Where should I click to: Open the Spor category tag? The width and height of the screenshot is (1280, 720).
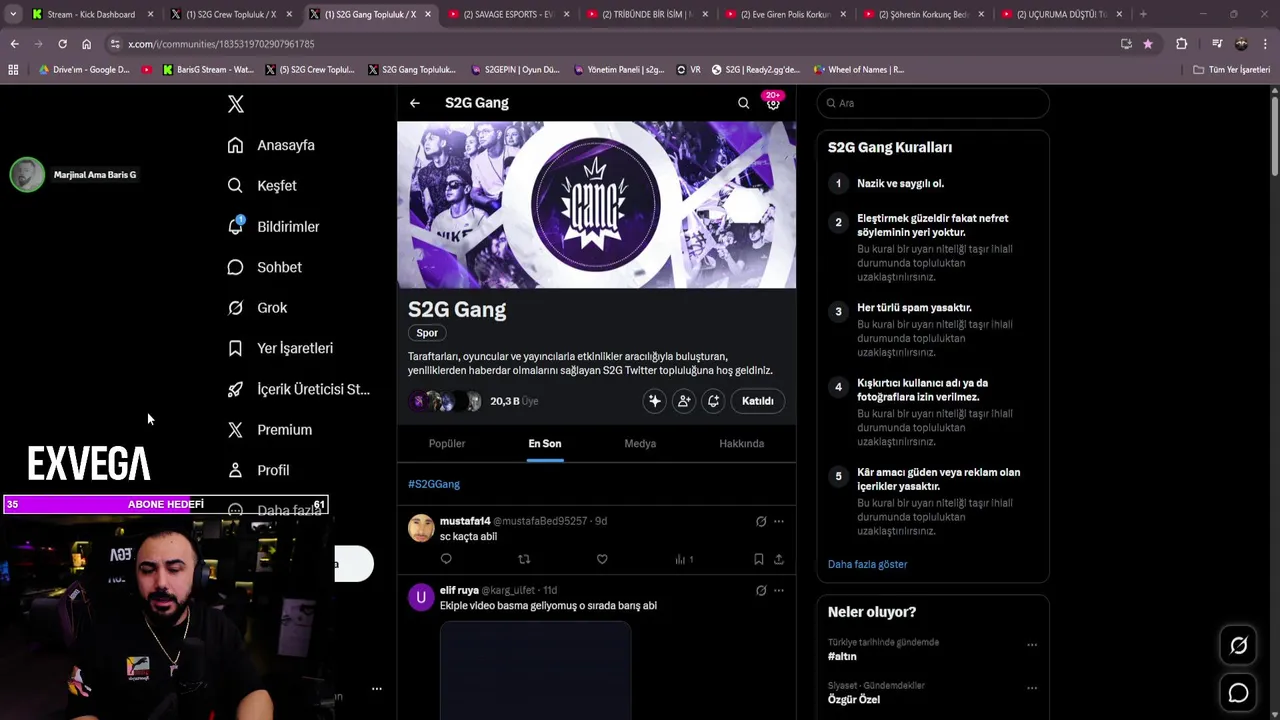click(427, 333)
